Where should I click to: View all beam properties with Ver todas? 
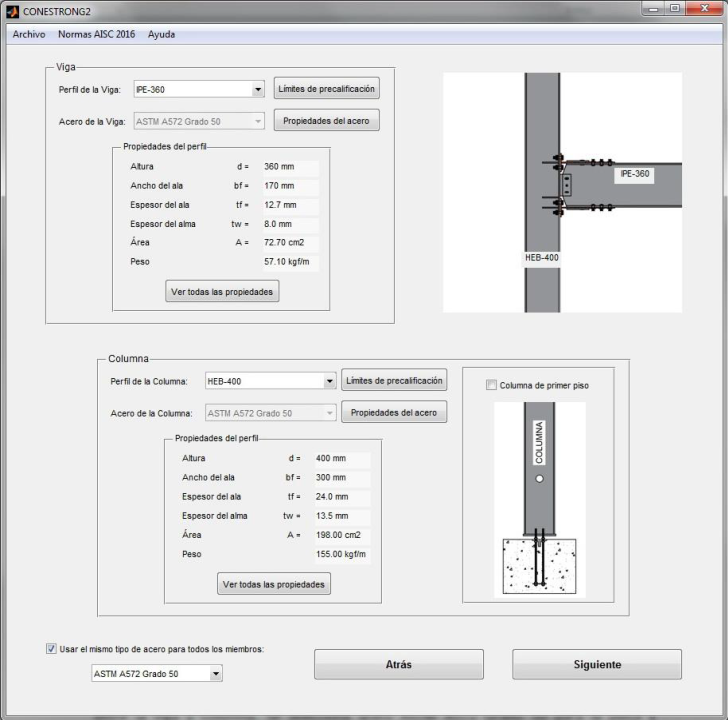click(222, 291)
